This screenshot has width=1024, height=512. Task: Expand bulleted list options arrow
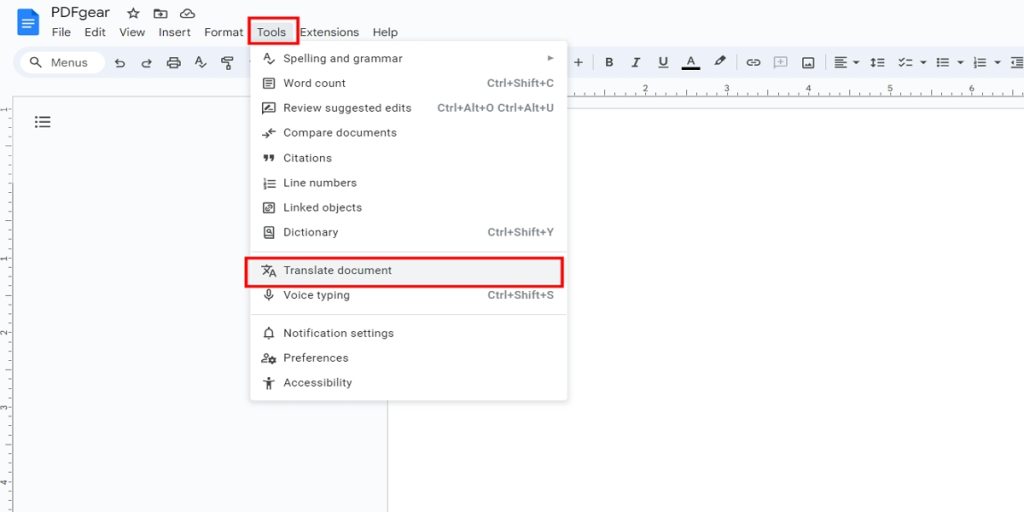click(960, 63)
